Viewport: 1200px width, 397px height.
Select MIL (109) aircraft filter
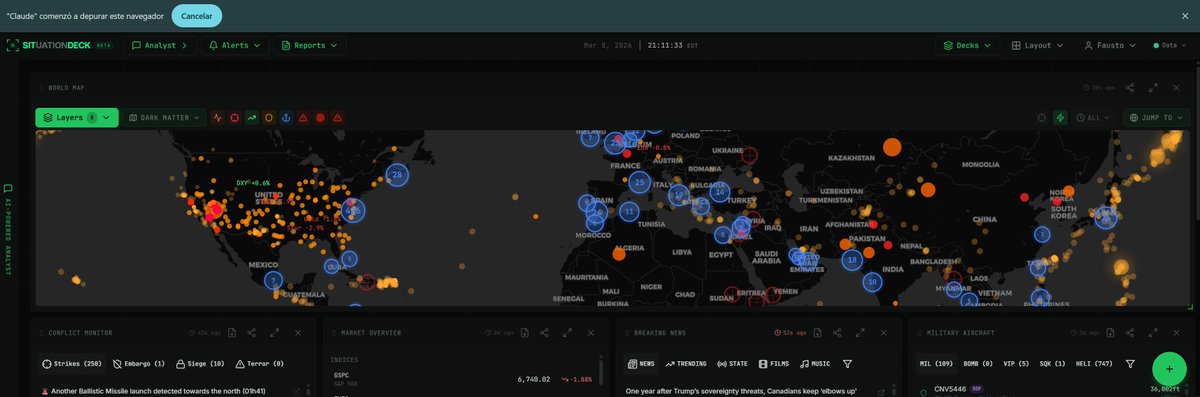(x=936, y=364)
